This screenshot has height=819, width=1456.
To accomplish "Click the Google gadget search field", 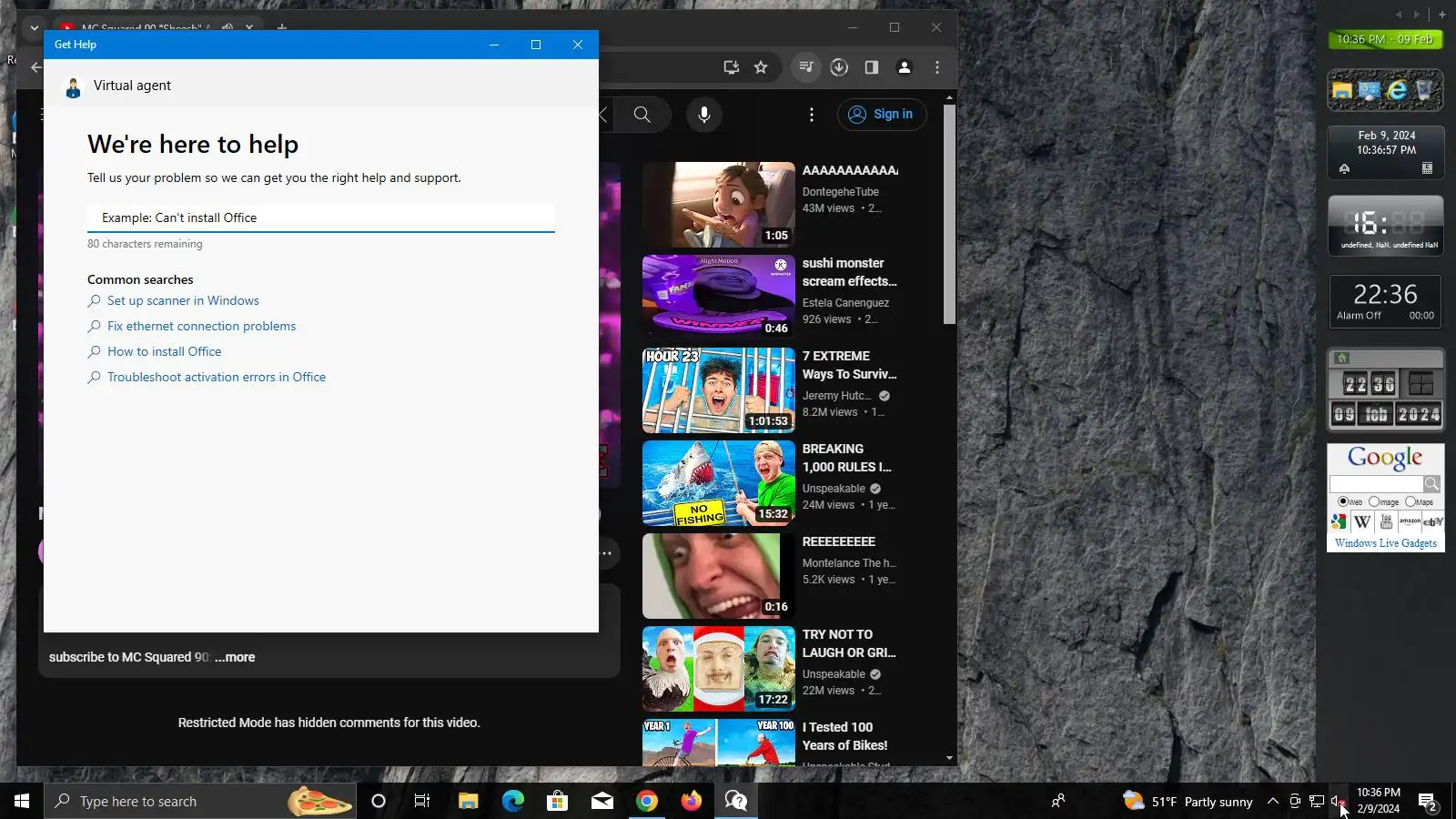I will point(1376,484).
